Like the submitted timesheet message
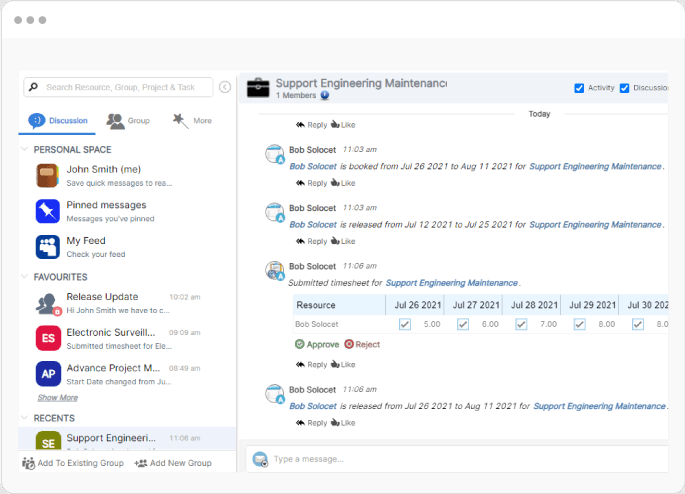685x494 pixels. pos(343,364)
